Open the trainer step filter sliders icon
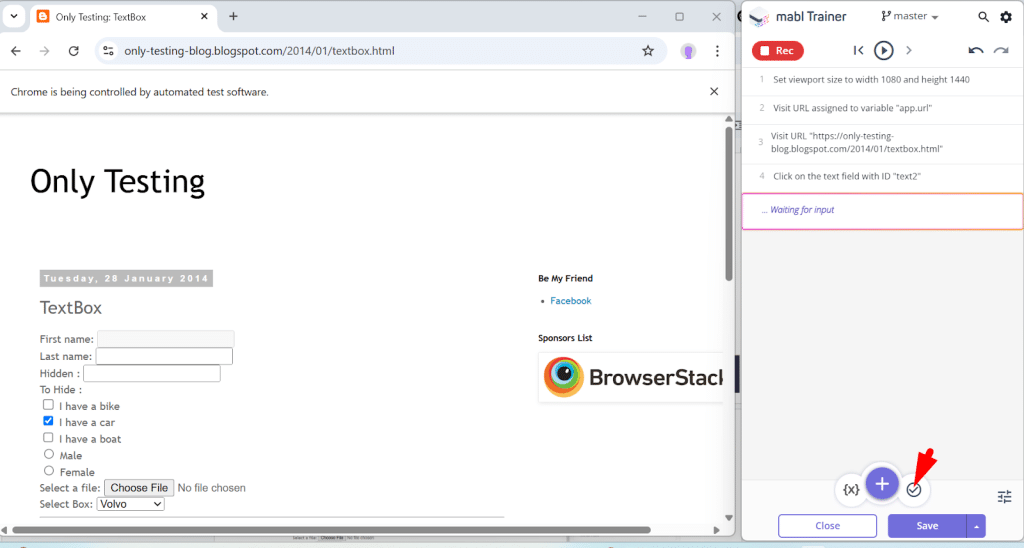 pos(1004,497)
